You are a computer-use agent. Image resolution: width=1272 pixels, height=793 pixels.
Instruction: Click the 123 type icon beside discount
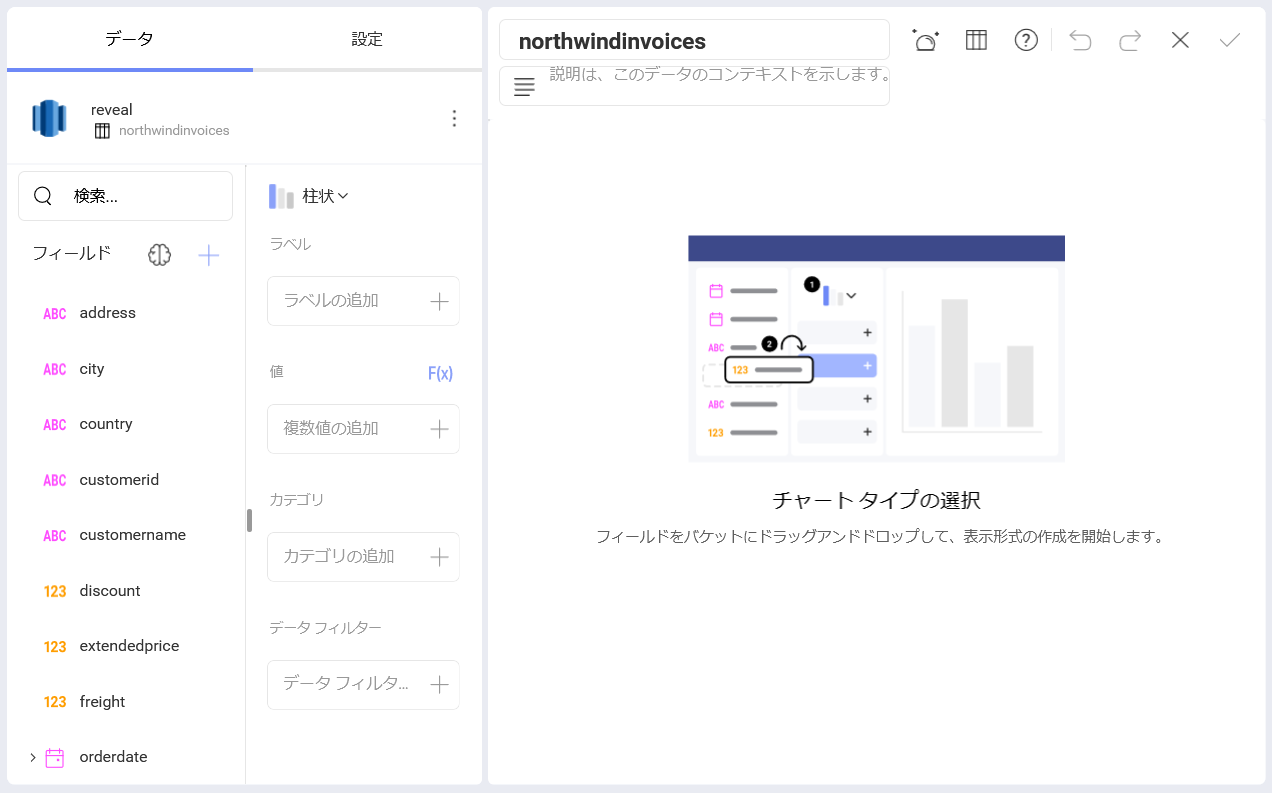click(x=55, y=592)
